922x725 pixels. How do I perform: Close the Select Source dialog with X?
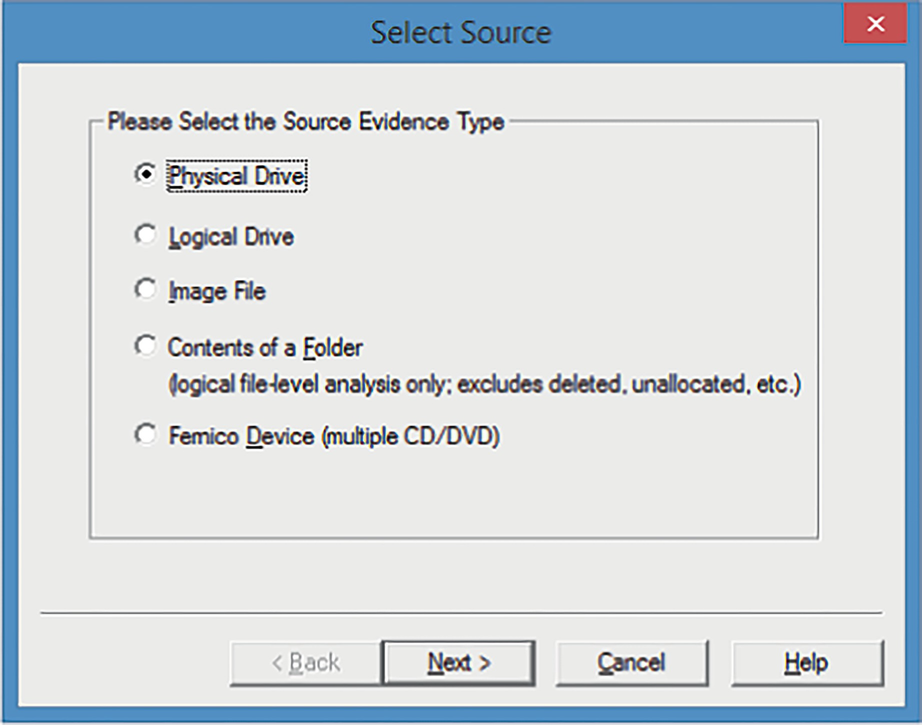(x=876, y=24)
